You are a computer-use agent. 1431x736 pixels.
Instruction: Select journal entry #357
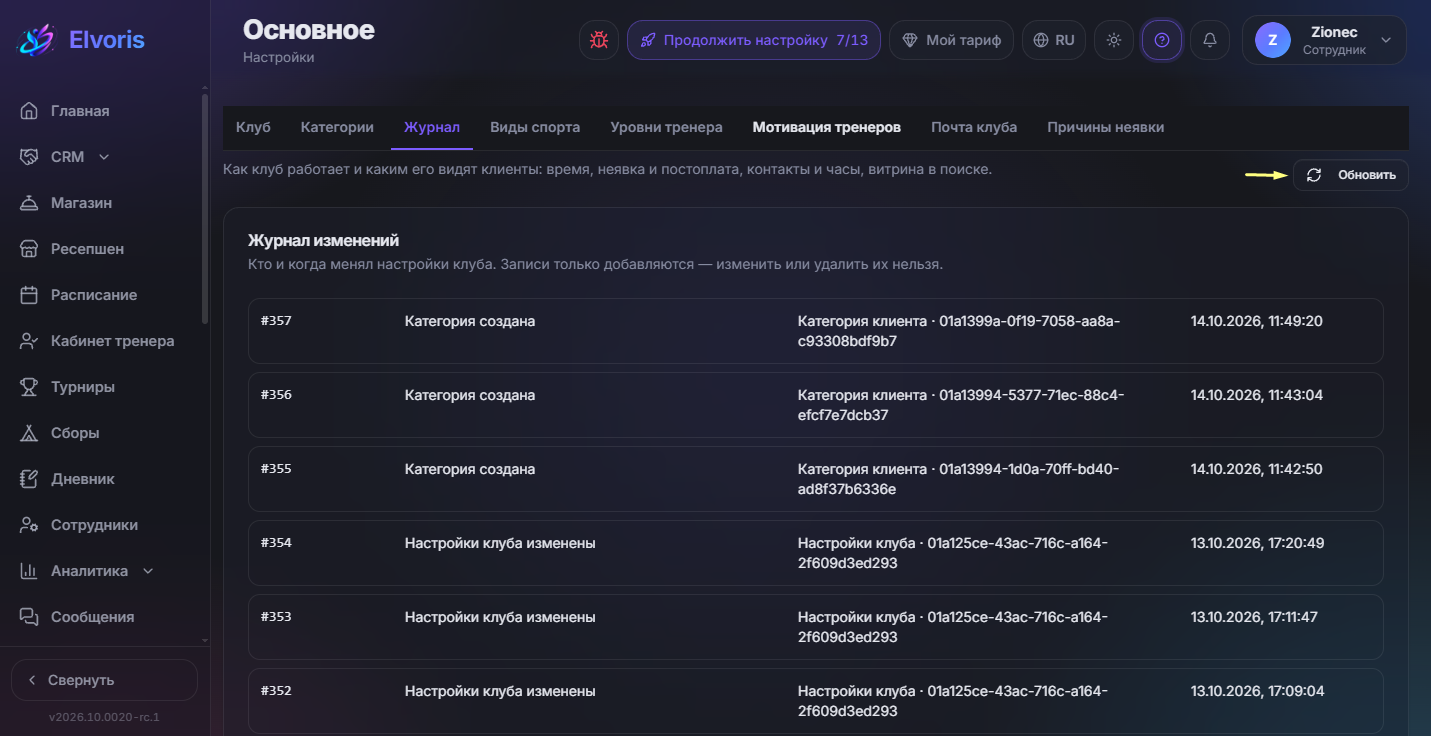[815, 331]
